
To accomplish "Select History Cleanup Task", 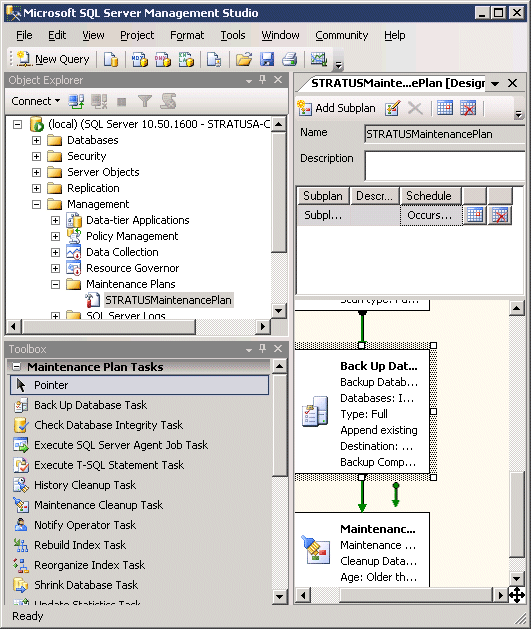I will (x=139, y=485).
